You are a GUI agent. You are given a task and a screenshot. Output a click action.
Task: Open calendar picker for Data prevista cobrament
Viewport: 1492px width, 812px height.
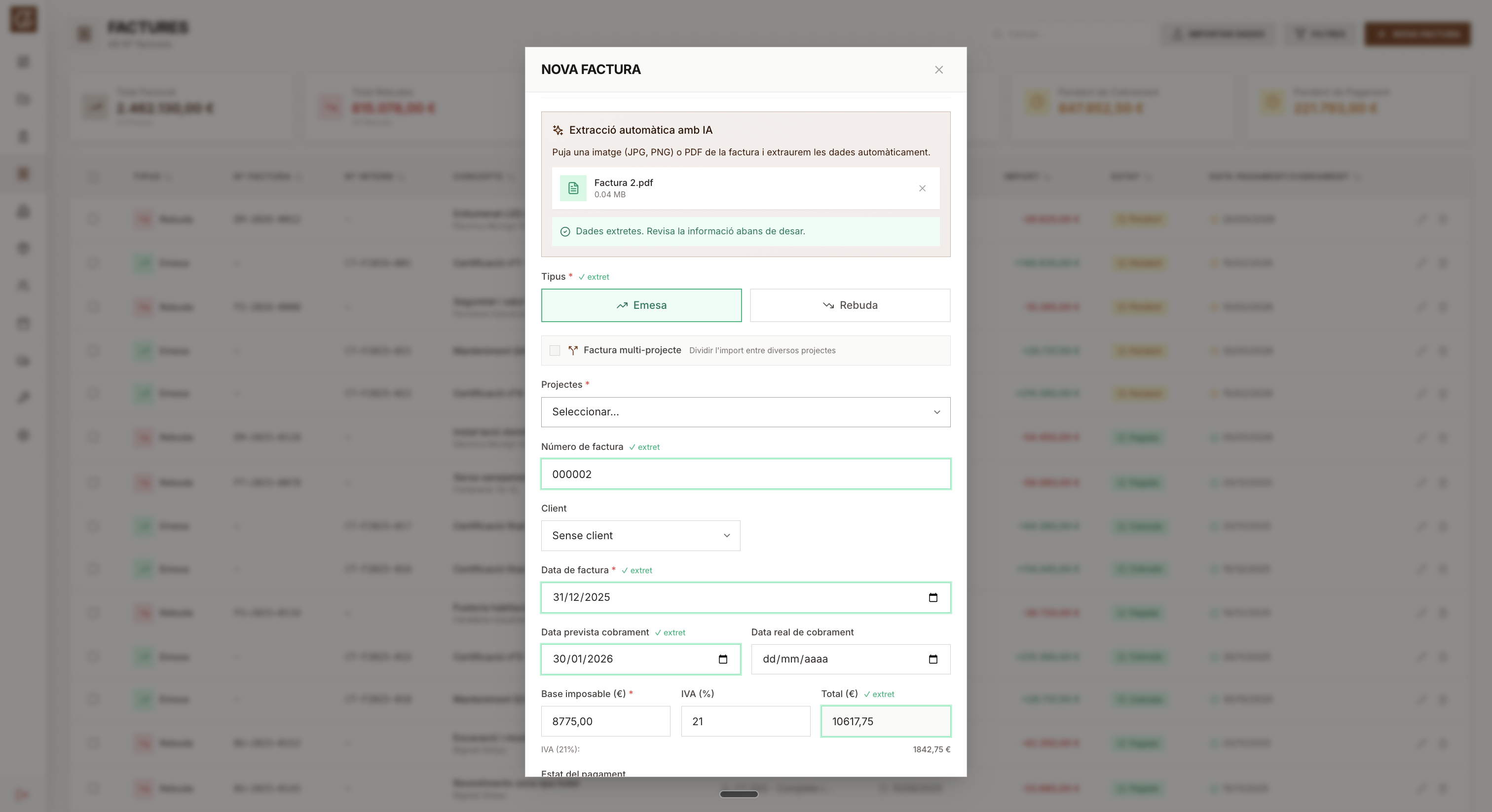pos(722,659)
